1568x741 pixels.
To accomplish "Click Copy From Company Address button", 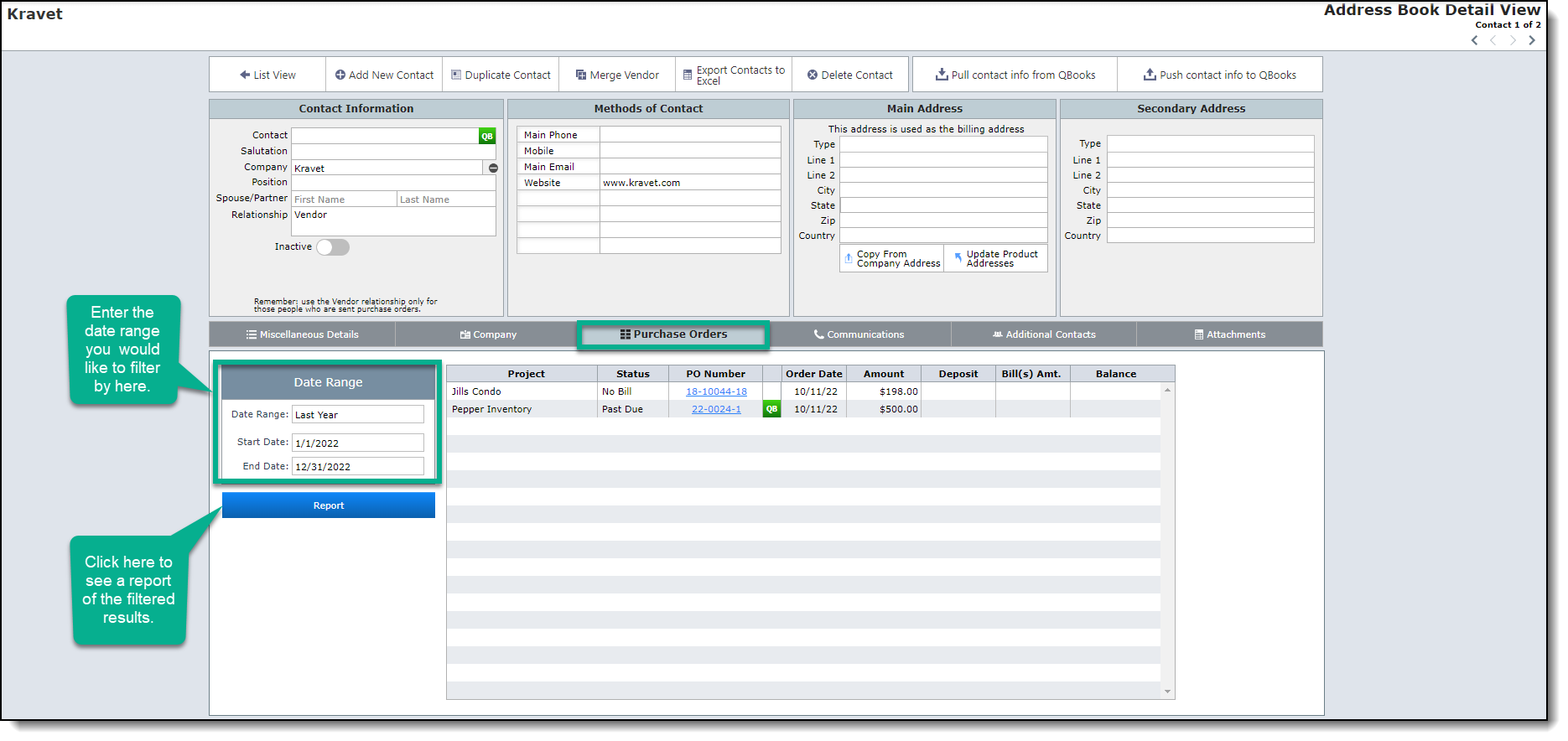I will pyautogui.click(x=892, y=258).
